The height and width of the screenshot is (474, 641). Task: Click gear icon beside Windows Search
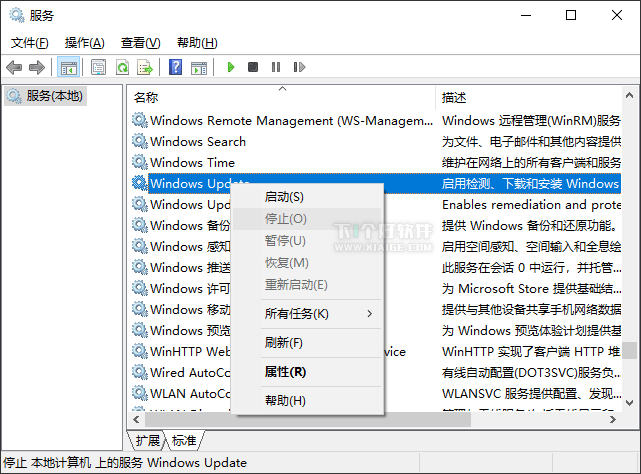139,141
